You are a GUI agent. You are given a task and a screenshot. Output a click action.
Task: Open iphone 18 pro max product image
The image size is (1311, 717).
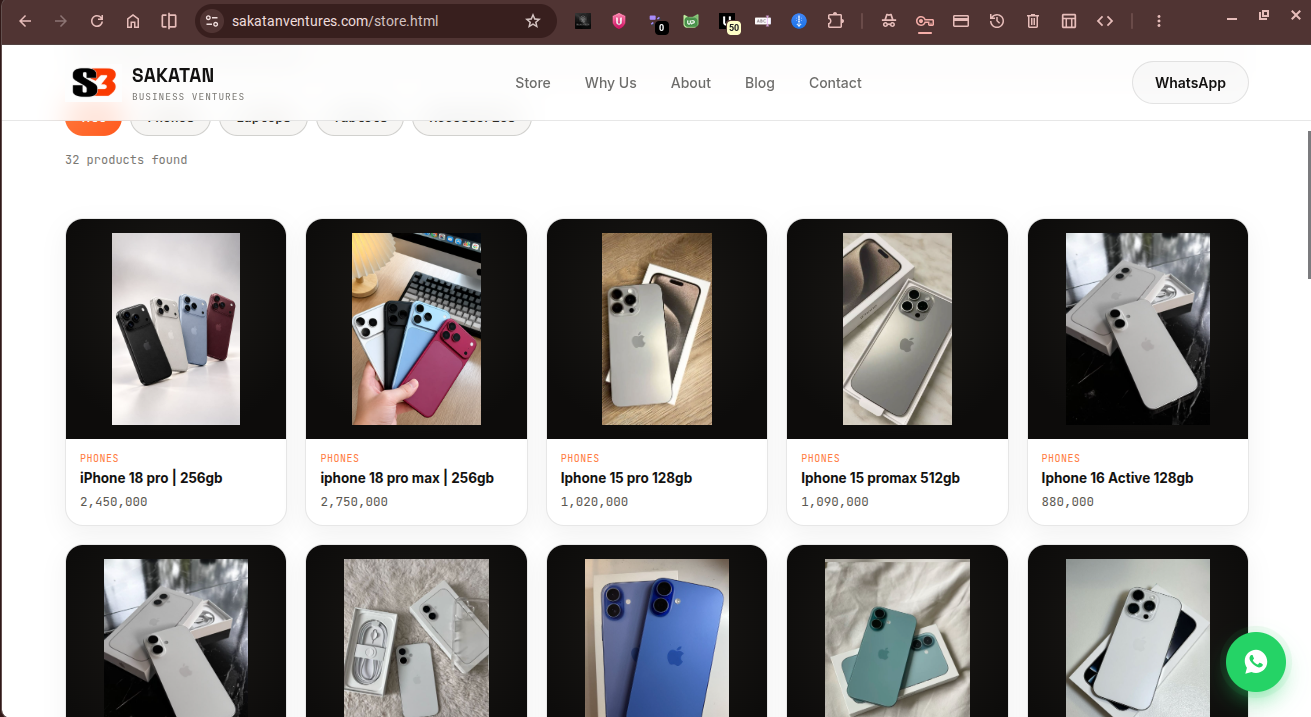point(416,329)
